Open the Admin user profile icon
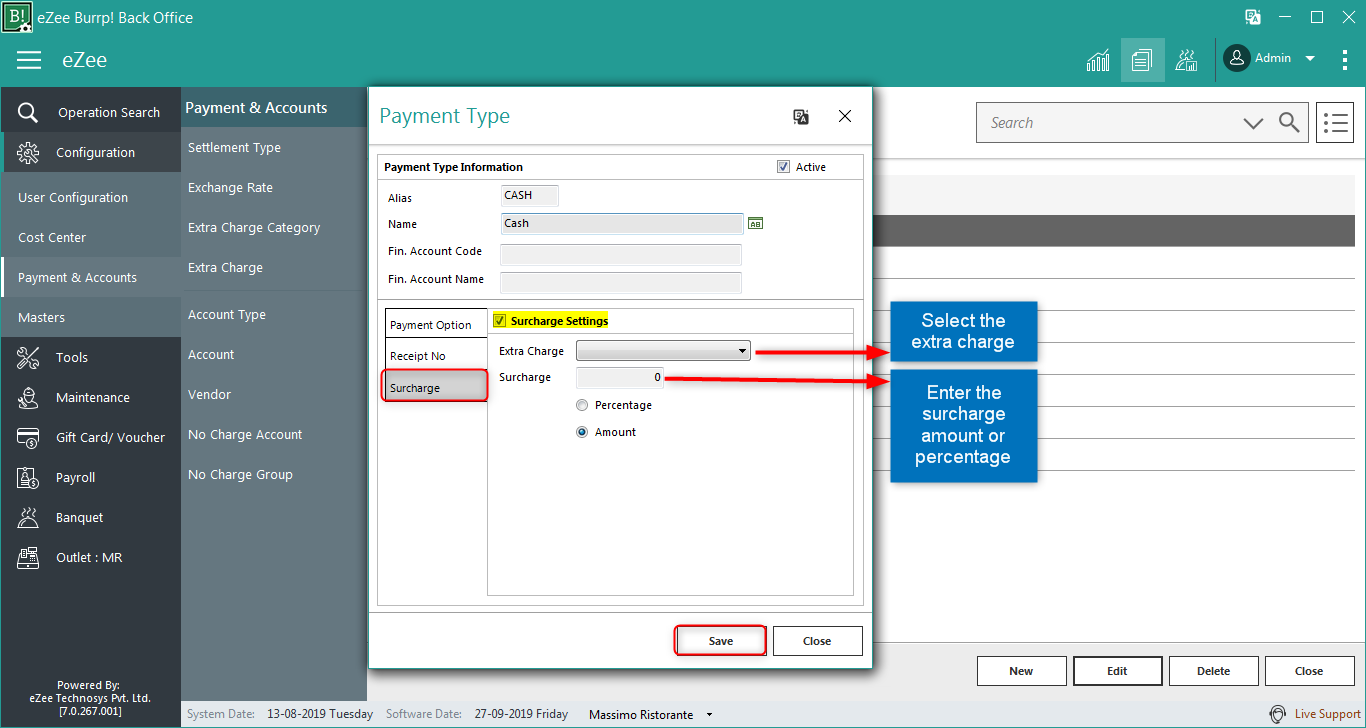 point(1237,58)
